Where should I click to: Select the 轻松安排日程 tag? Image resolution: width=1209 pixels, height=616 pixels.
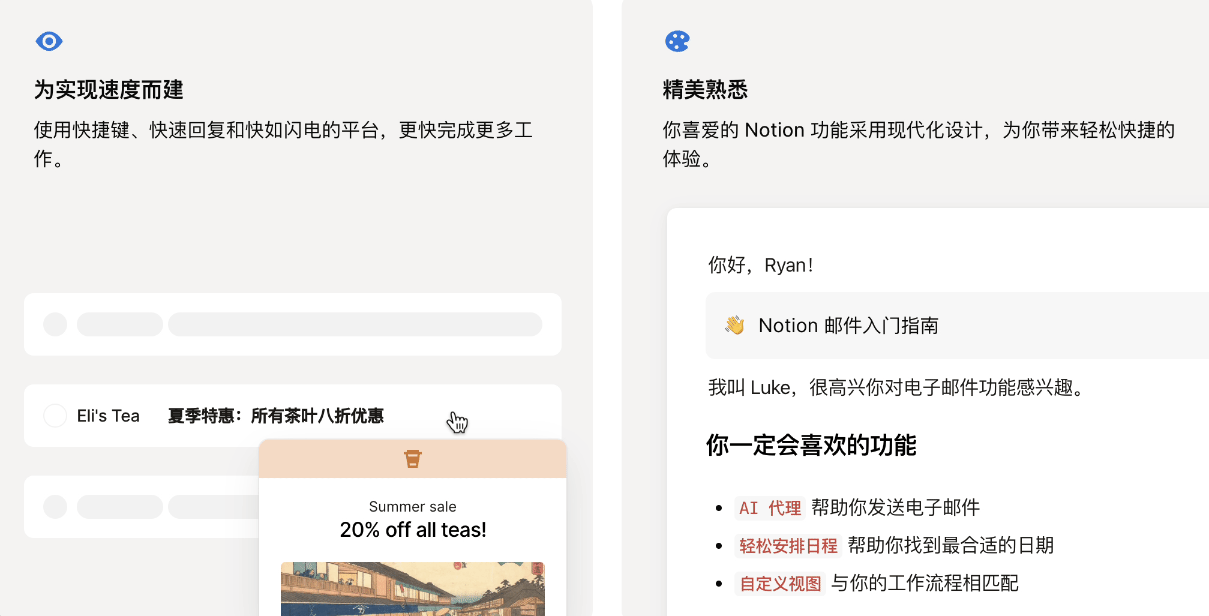pyautogui.click(x=788, y=546)
